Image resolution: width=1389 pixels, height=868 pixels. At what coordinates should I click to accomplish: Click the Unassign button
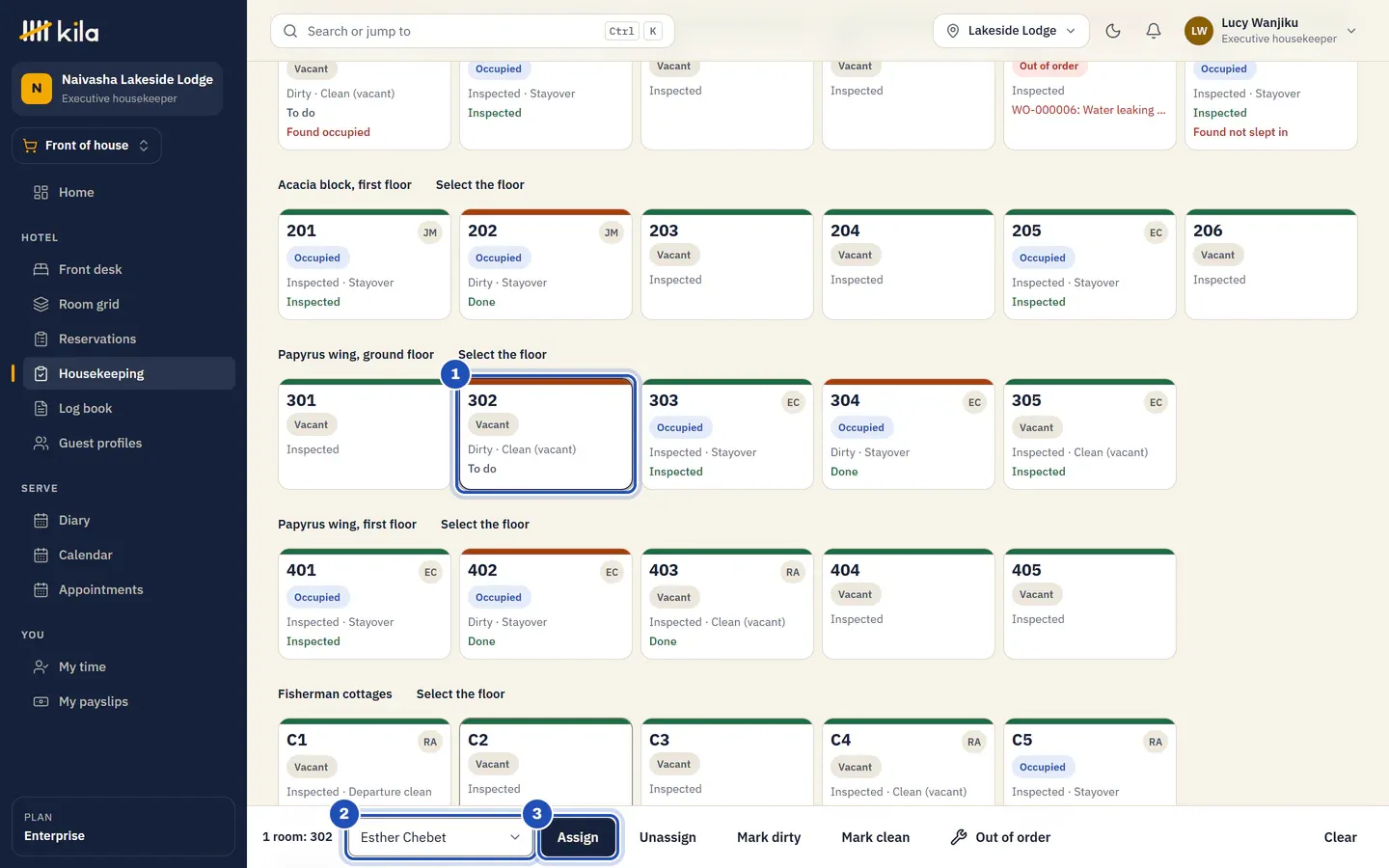click(667, 837)
